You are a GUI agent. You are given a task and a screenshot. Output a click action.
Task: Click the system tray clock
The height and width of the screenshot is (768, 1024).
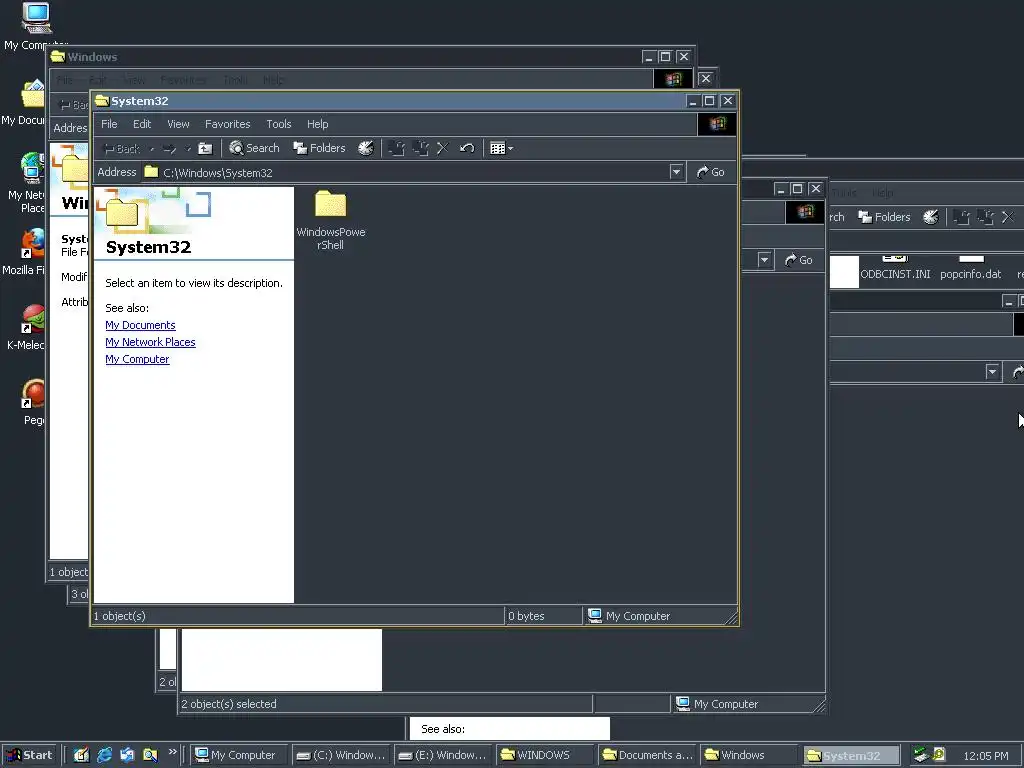985,756
